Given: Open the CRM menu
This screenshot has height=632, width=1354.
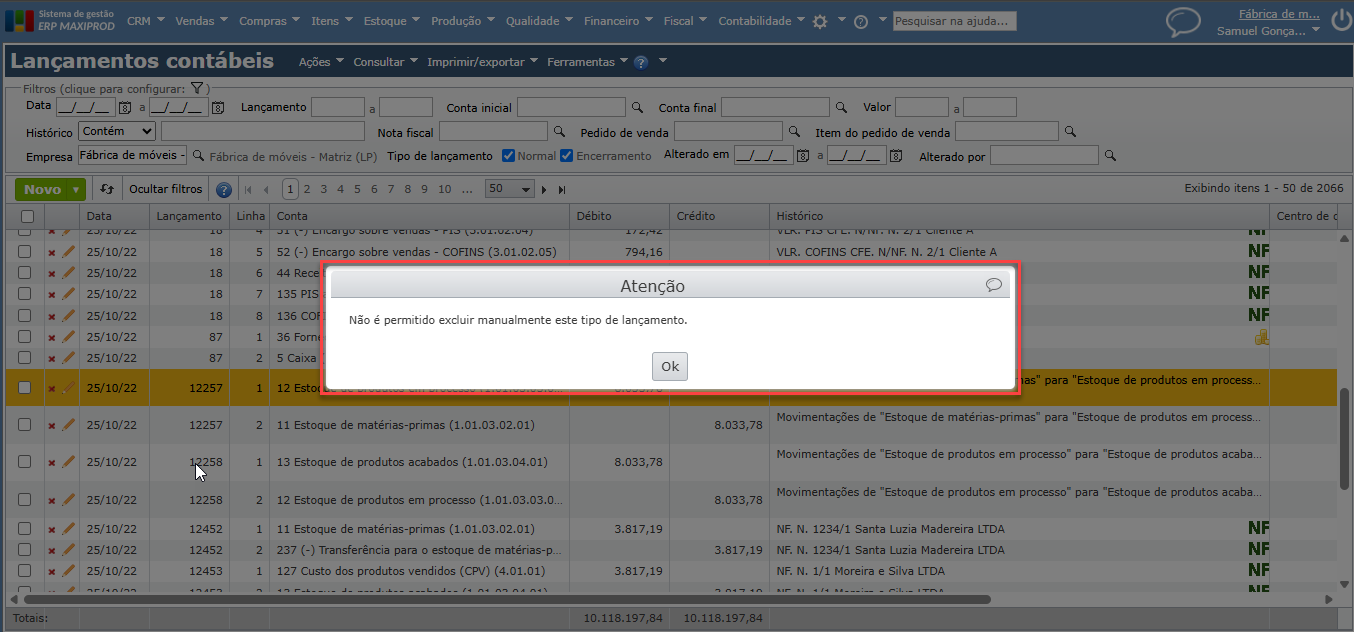Looking at the screenshot, I should 145,21.
